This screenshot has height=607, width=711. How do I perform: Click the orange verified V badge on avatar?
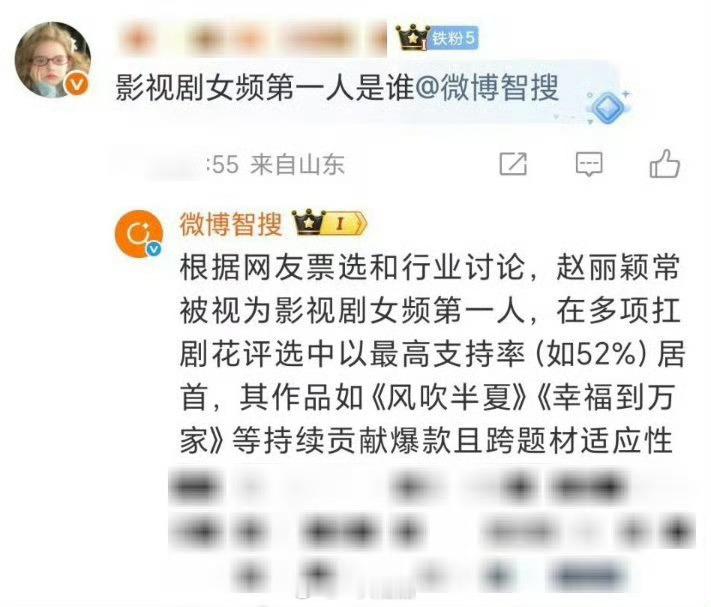pos(77,84)
